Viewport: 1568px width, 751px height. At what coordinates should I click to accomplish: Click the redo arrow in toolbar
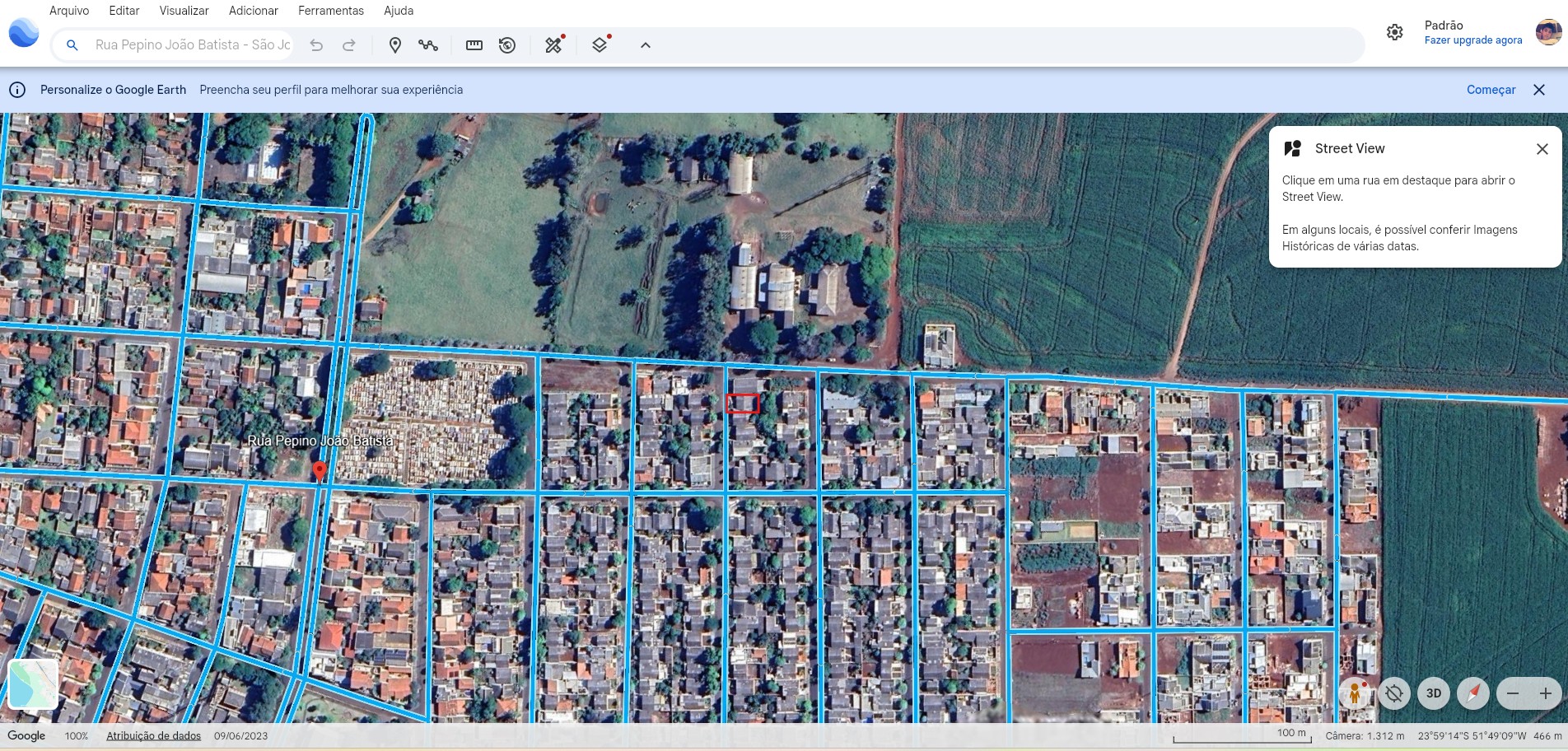click(x=349, y=45)
